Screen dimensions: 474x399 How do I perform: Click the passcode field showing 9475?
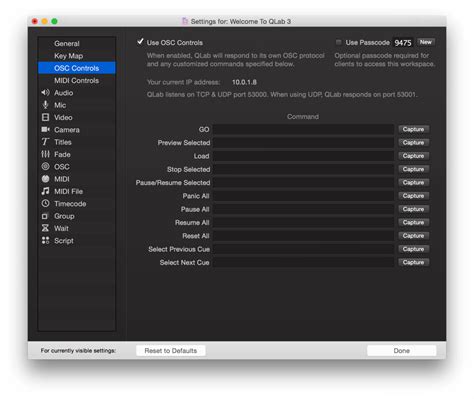tap(403, 43)
